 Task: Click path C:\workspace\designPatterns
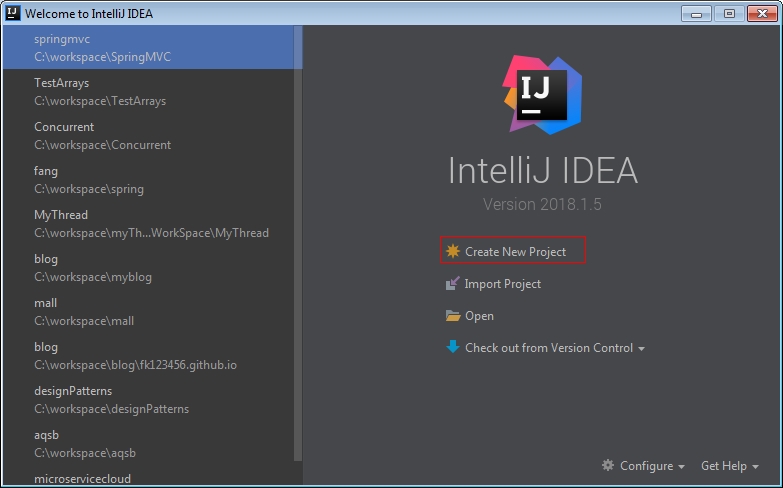point(111,409)
